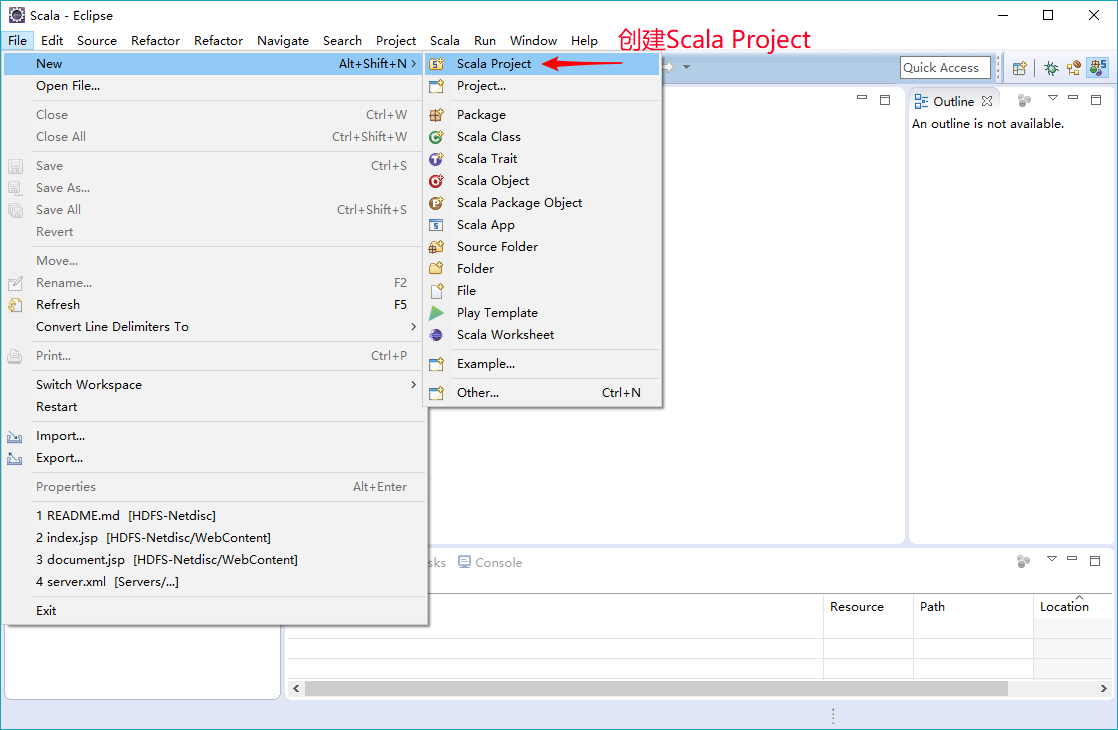The width and height of the screenshot is (1118, 730).
Task: Open the Run menu
Action: tap(485, 41)
